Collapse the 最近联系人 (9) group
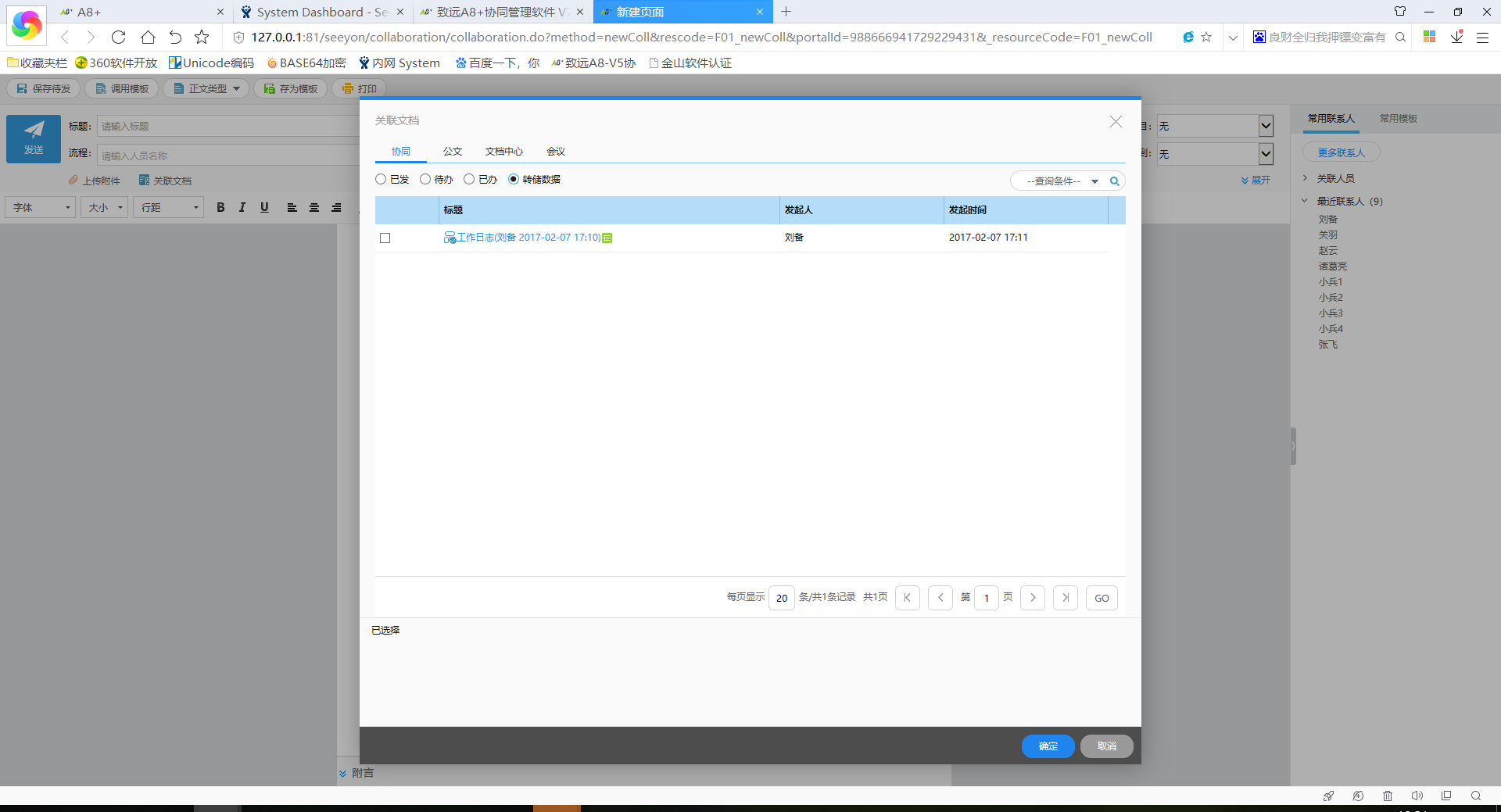Image resolution: width=1501 pixels, height=812 pixels. coord(1306,202)
